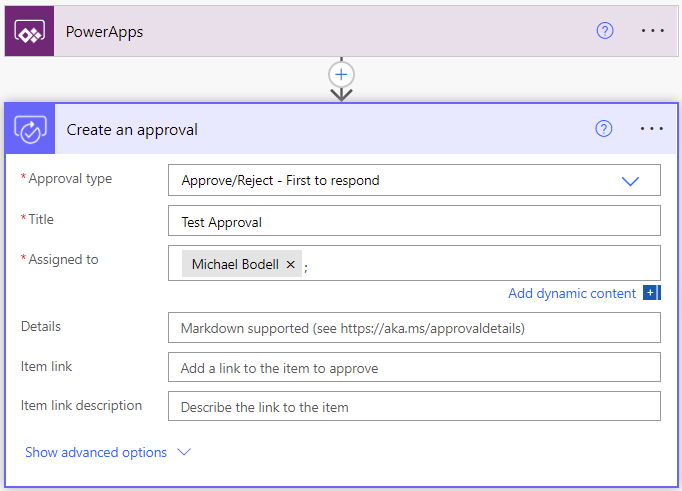This screenshot has width=682, height=491.
Task: Click the Item link description label
Action: tap(81, 406)
